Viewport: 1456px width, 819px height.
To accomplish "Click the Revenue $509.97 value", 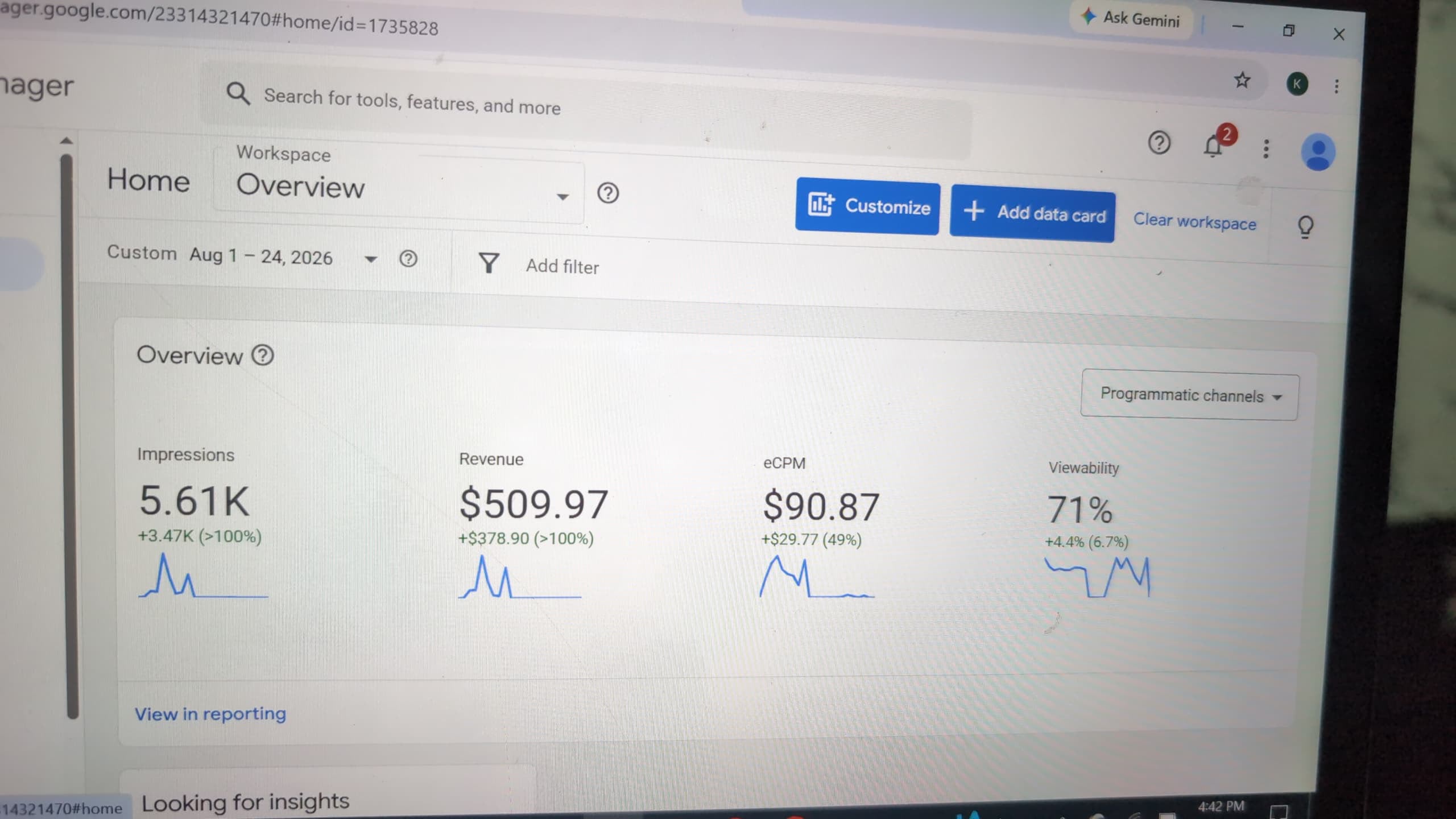I will (x=533, y=504).
